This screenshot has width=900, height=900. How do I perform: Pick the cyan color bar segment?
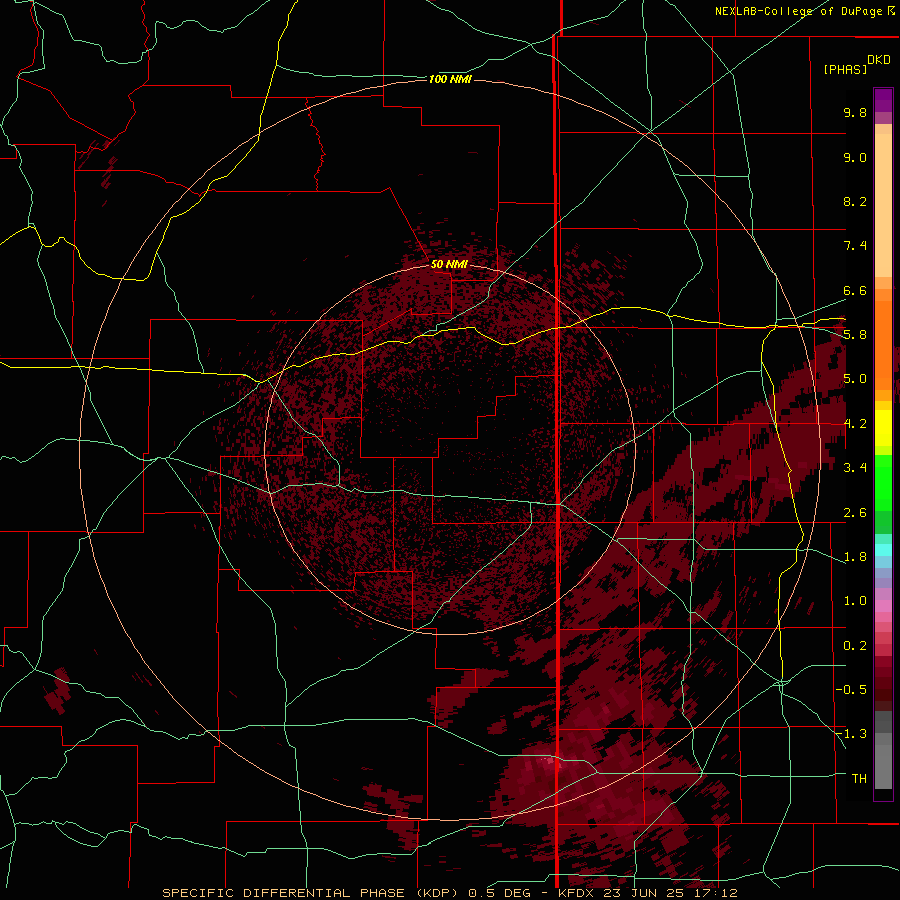click(x=883, y=550)
